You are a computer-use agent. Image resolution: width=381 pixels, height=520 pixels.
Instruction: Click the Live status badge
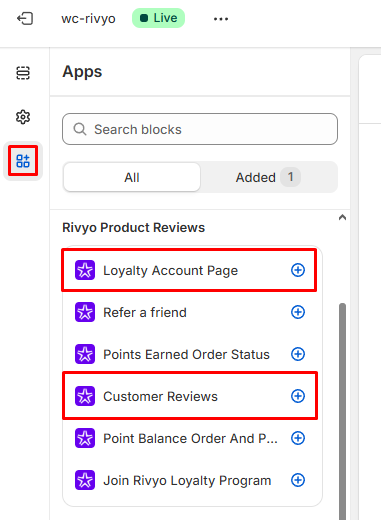point(159,18)
